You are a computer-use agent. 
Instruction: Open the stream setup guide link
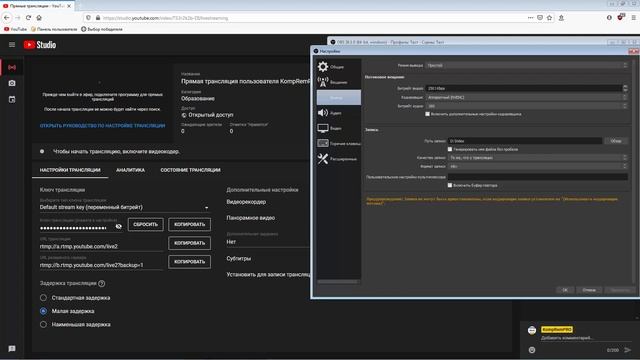pos(102,126)
